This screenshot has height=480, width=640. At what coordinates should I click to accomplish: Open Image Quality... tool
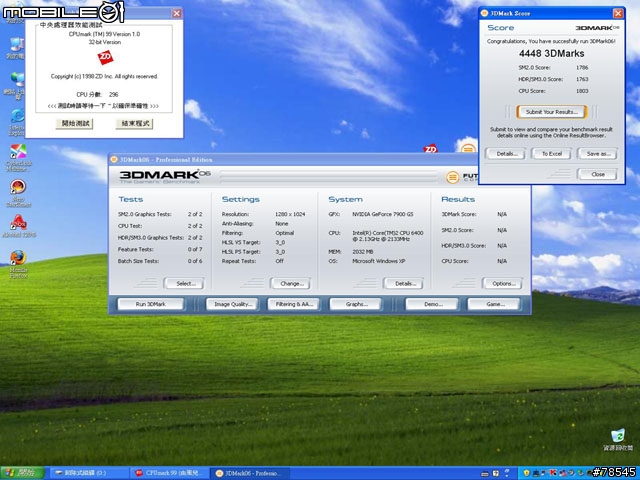click(x=232, y=304)
